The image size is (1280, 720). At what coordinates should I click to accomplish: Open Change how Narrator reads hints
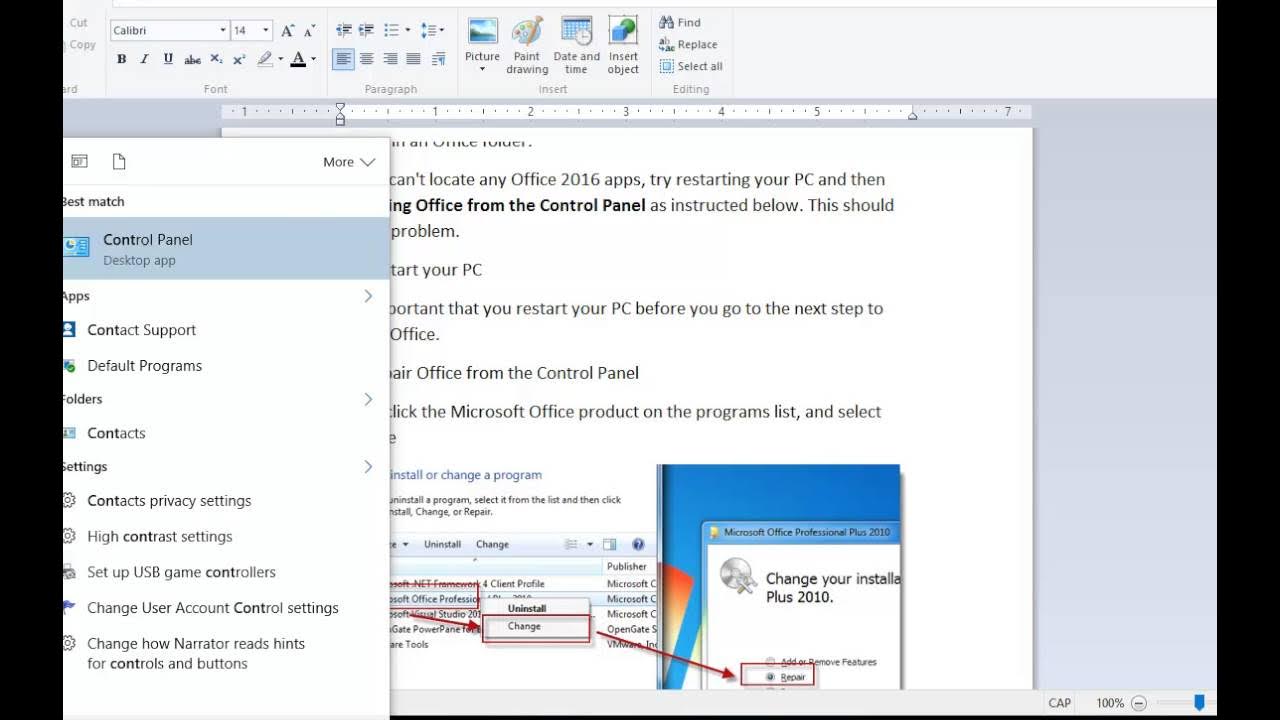226,653
